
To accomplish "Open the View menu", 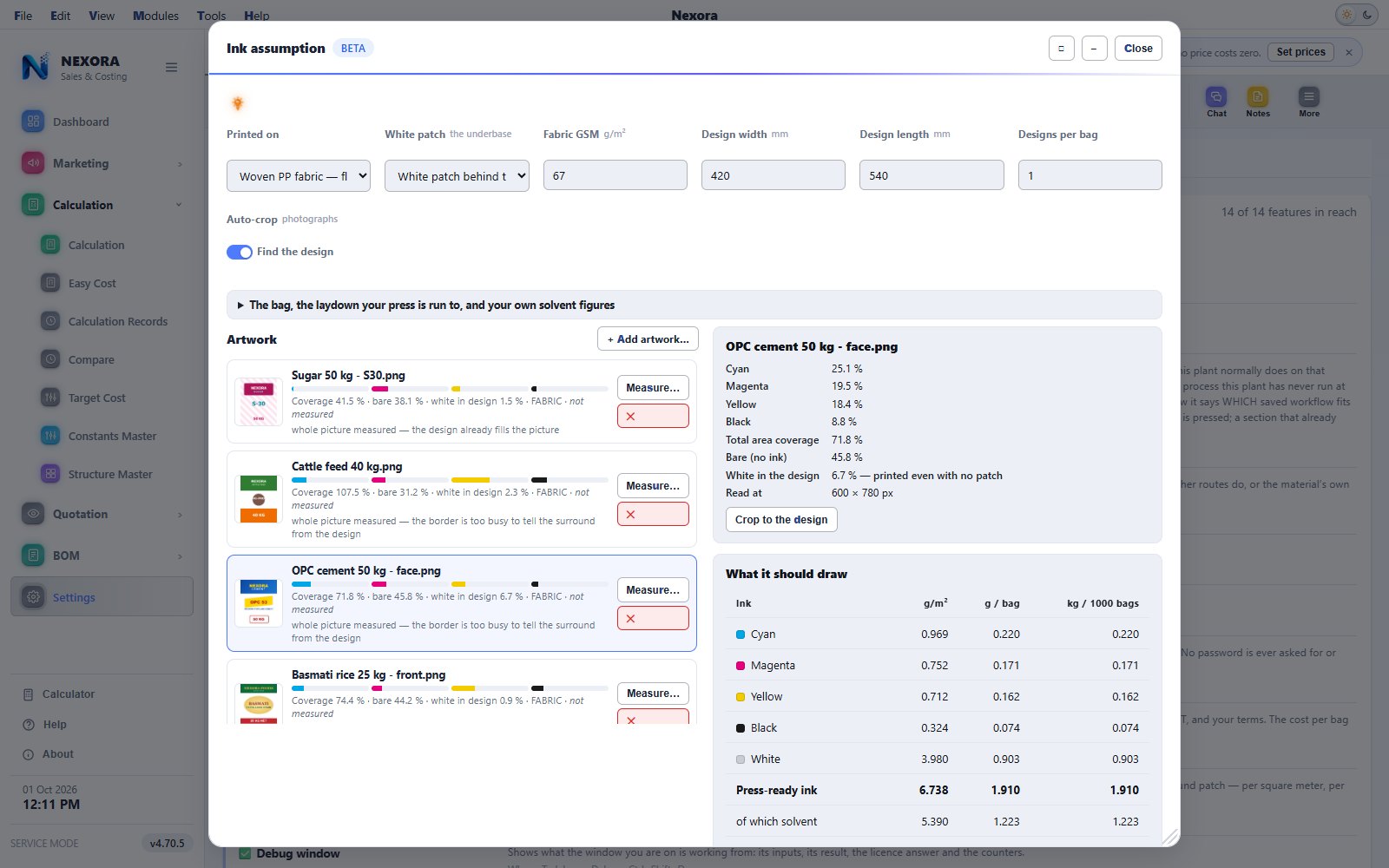I will 102,15.
